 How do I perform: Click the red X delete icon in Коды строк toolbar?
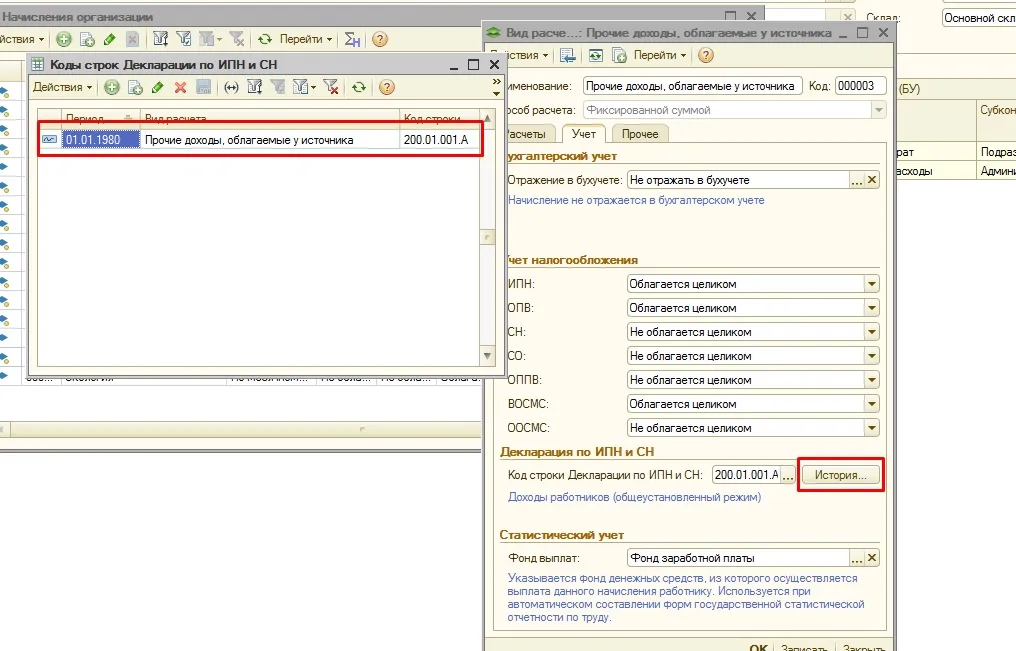181,87
